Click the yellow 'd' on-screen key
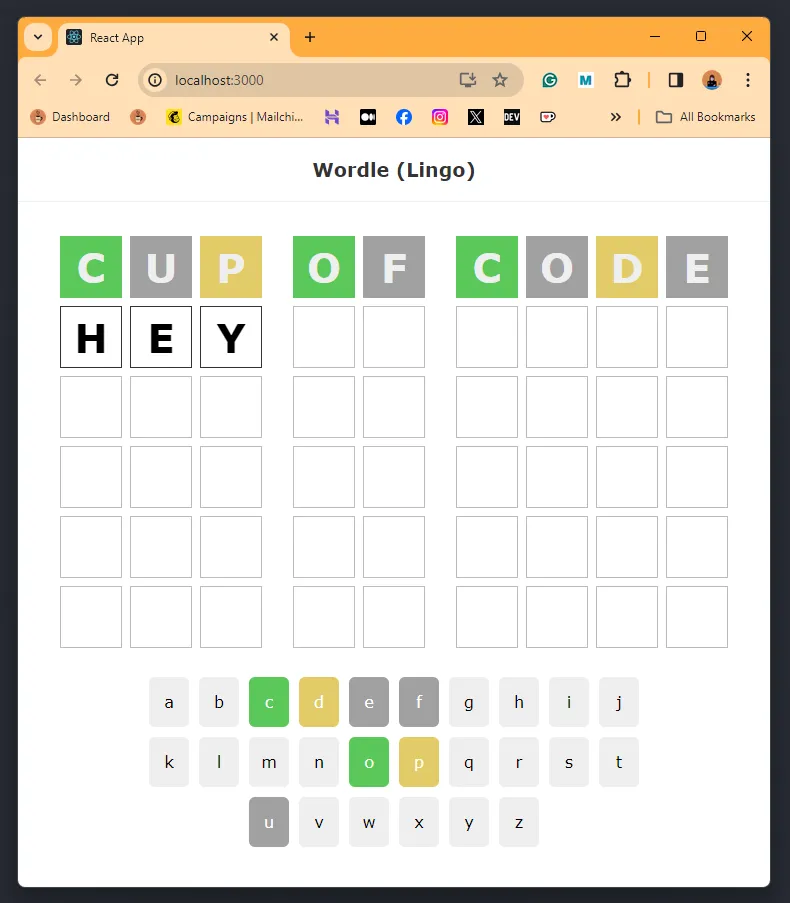Viewport: 790px width, 903px height. click(x=319, y=702)
